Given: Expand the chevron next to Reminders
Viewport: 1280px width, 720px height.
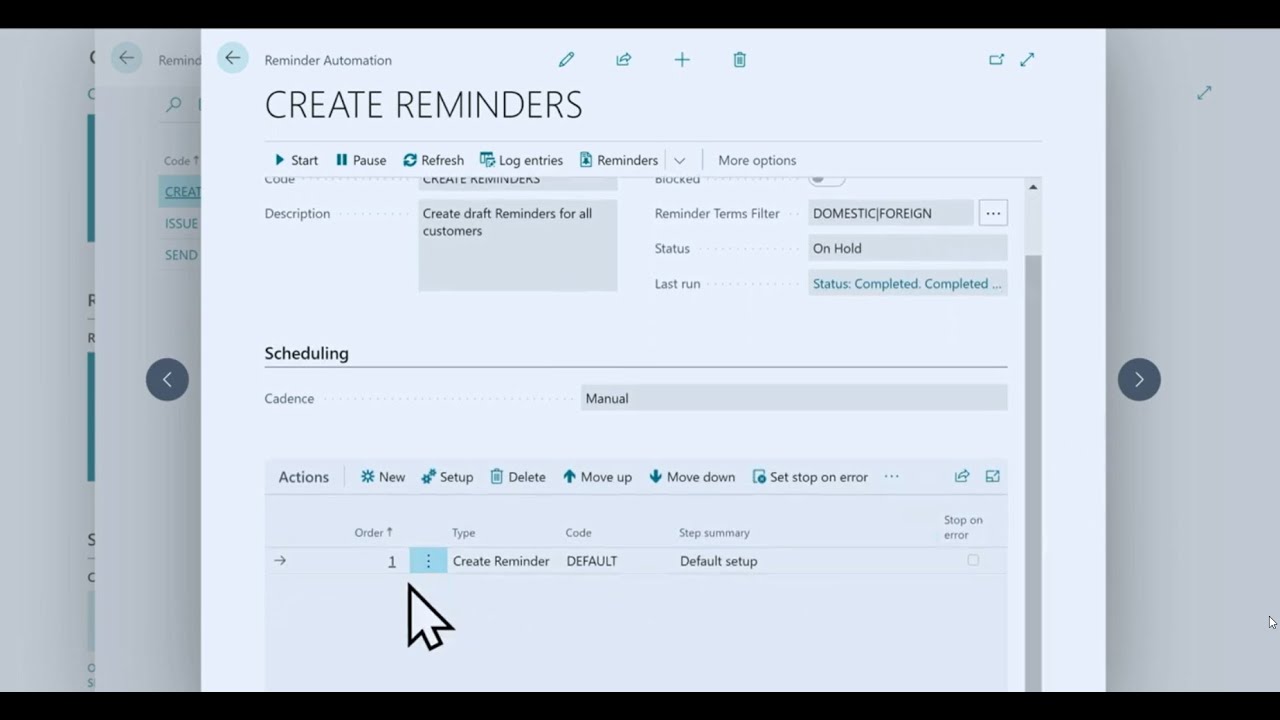Looking at the screenshot, I should [x=679, y=160].
